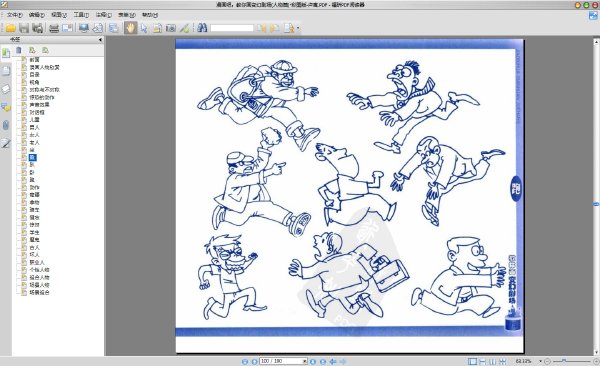Select the 男人 bookmark
The height and width of the screenshot is (366, 600).
click(x=34, y=127)
